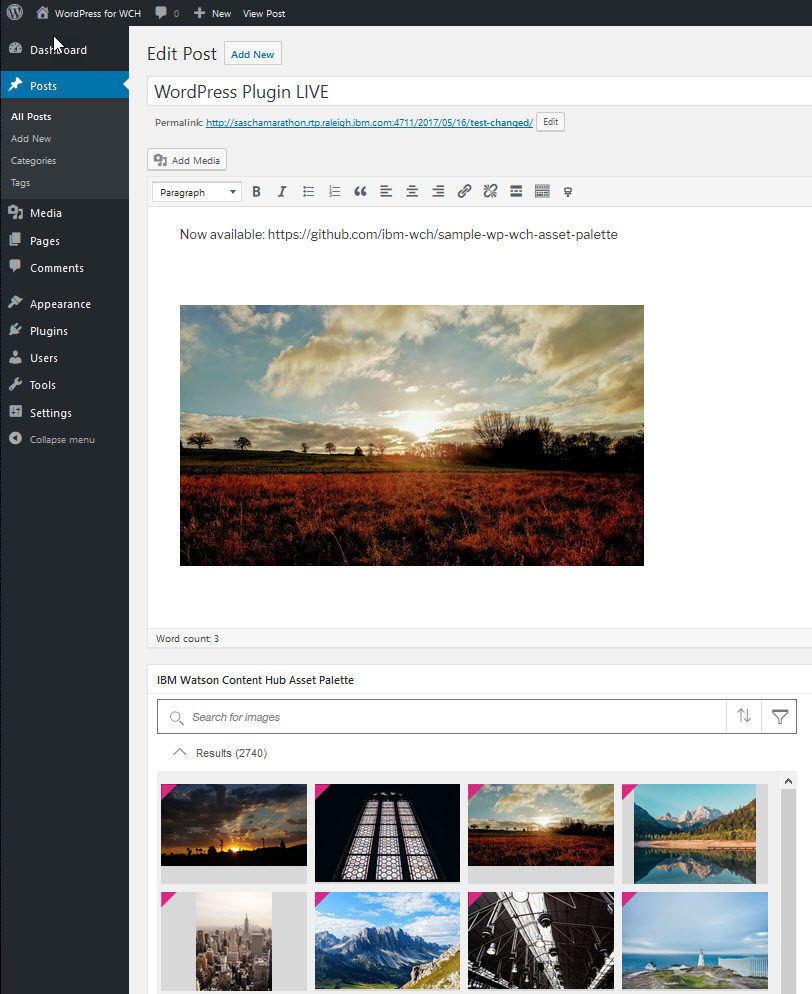The width and height of the screenshot is (812, 994).
Task: Select the red field sunset thumbnail
Action: pos(541,825)
